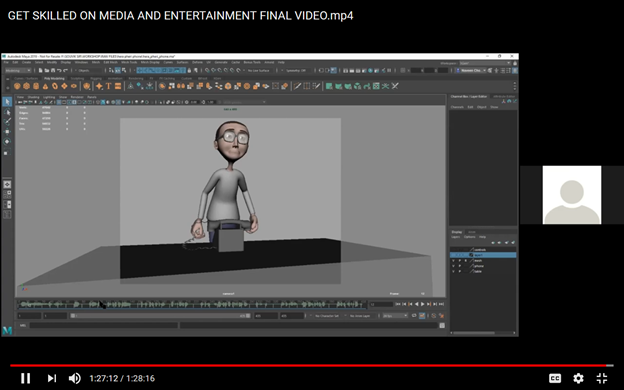The image size is (624, 390).
Task: Open video player settings gear
Action: 578,378
